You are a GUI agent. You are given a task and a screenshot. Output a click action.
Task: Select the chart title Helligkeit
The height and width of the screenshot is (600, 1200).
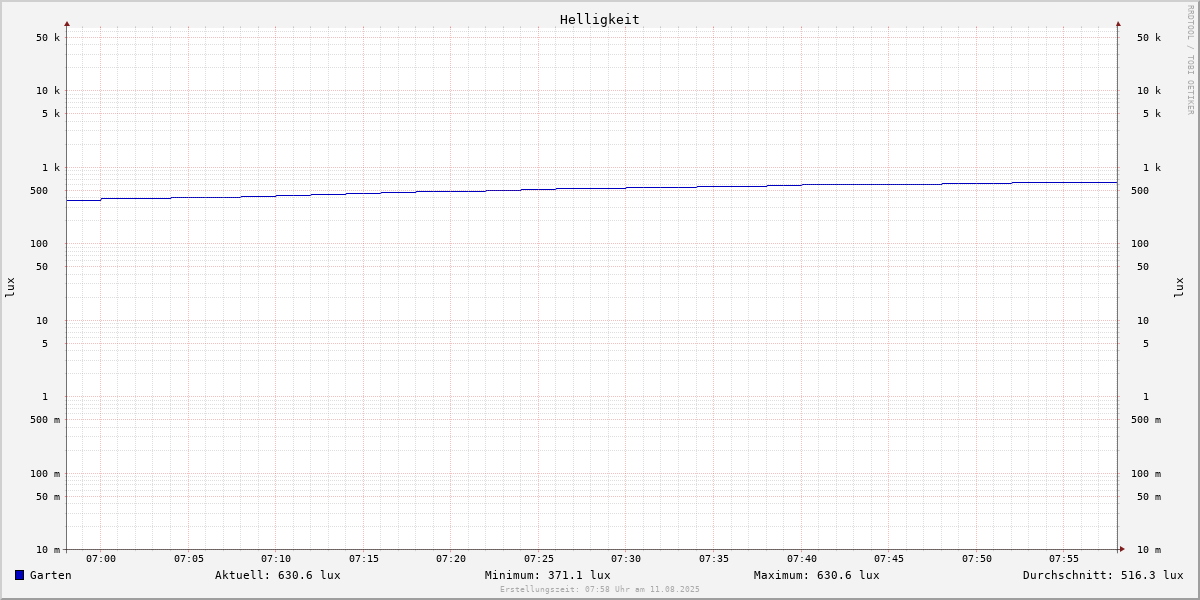600,19
